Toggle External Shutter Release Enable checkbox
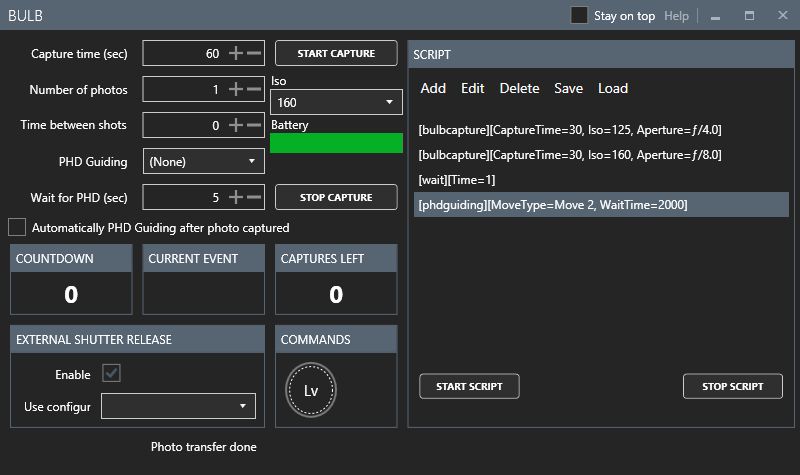 (x=111, y=373)
